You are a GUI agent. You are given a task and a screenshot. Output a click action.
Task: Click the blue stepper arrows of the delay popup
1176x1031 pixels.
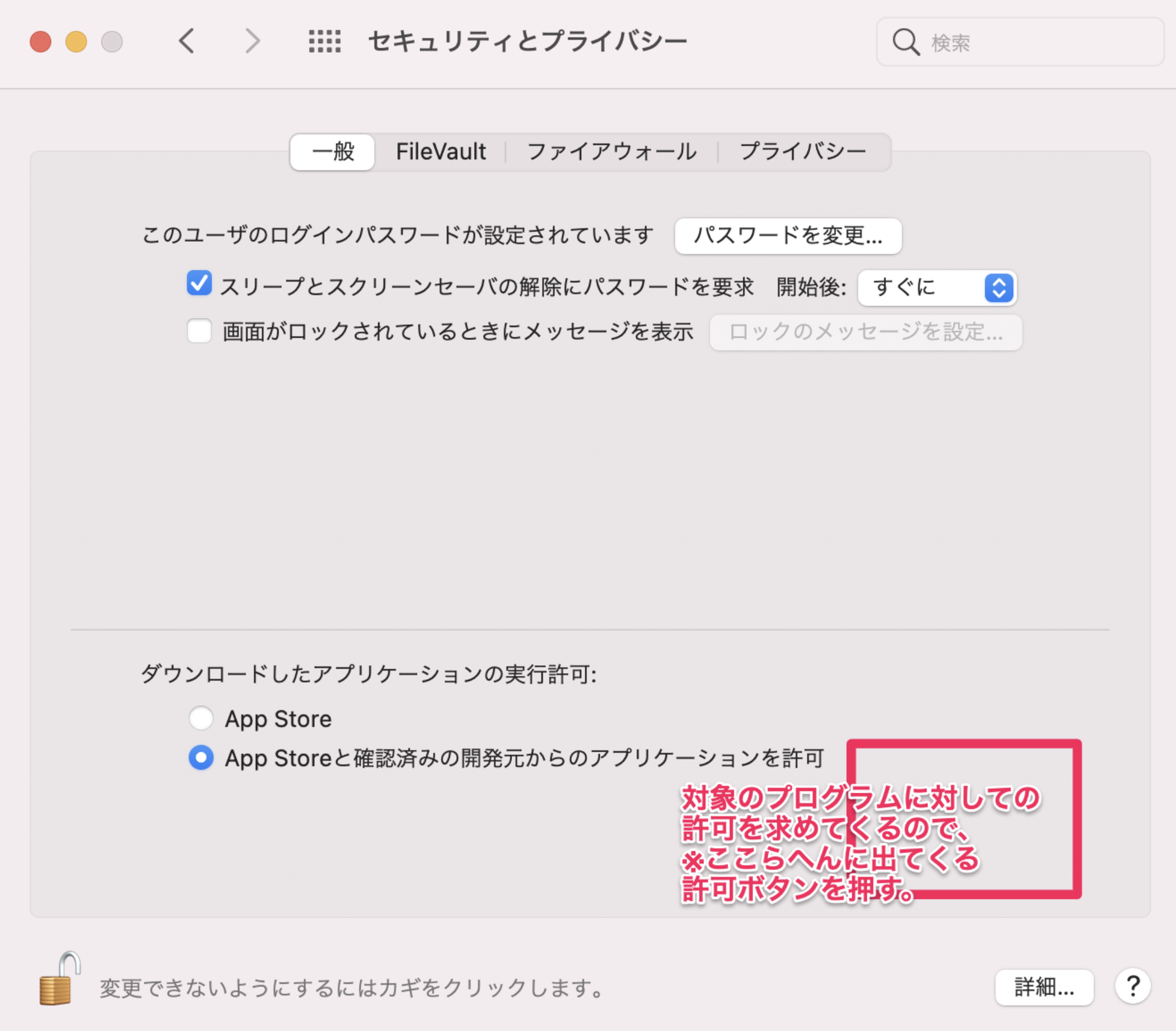pos(999,288)
